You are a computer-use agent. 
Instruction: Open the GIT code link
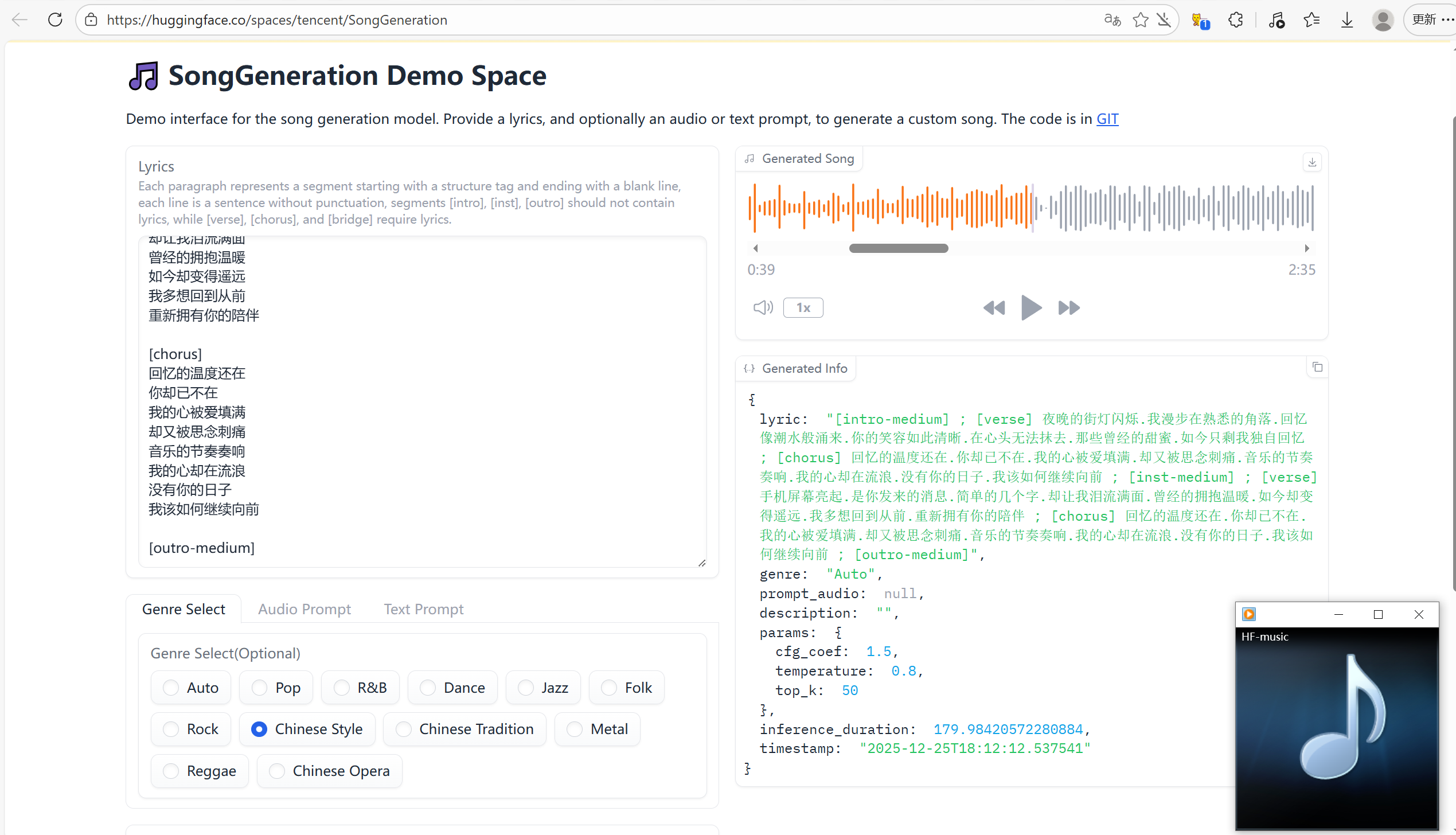[x=1107, y=119]
